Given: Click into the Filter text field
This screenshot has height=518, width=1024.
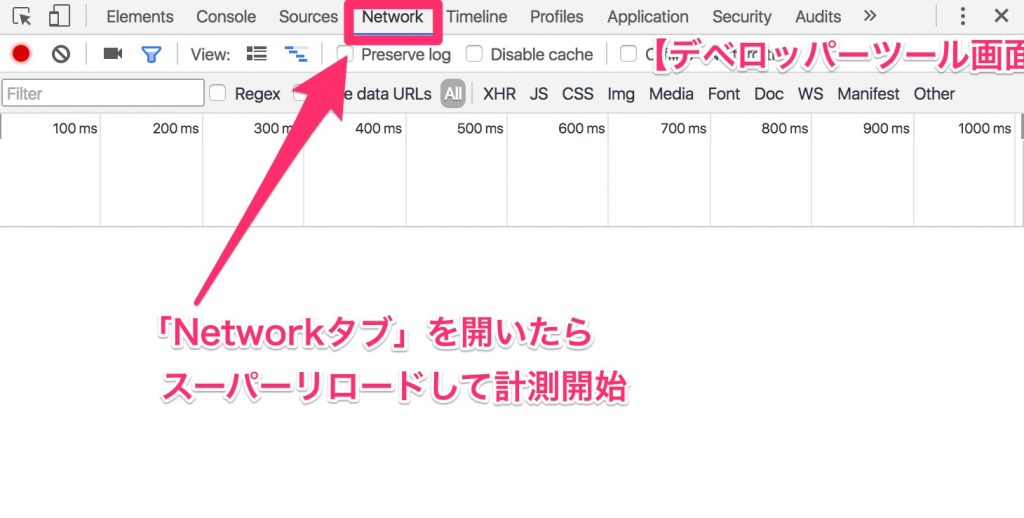Looking at the screenshot, I should pyautogui.click(x=103, y=93).
